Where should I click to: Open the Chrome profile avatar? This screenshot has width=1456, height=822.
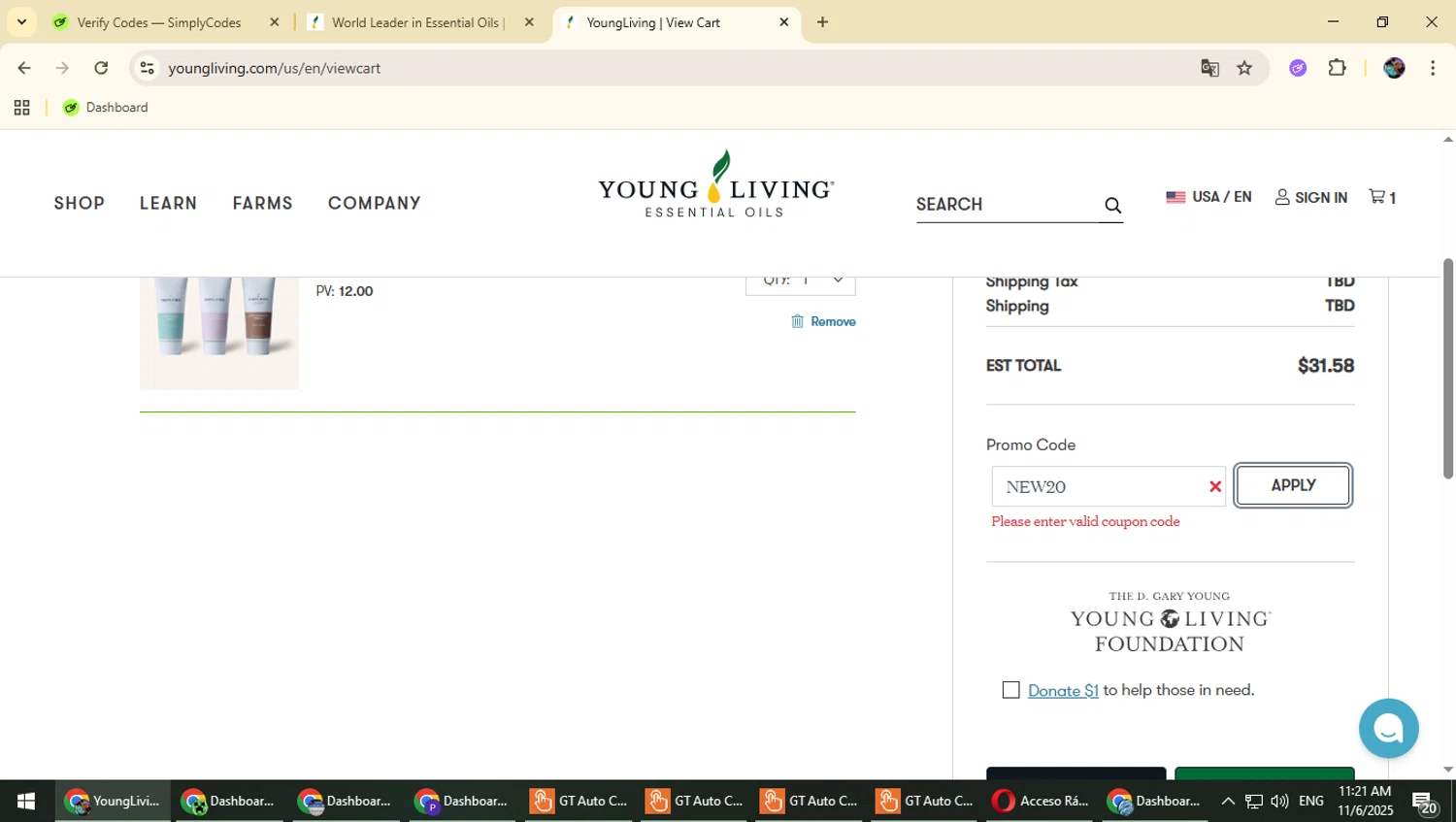pyautogui.click(x=1394, y=68)
